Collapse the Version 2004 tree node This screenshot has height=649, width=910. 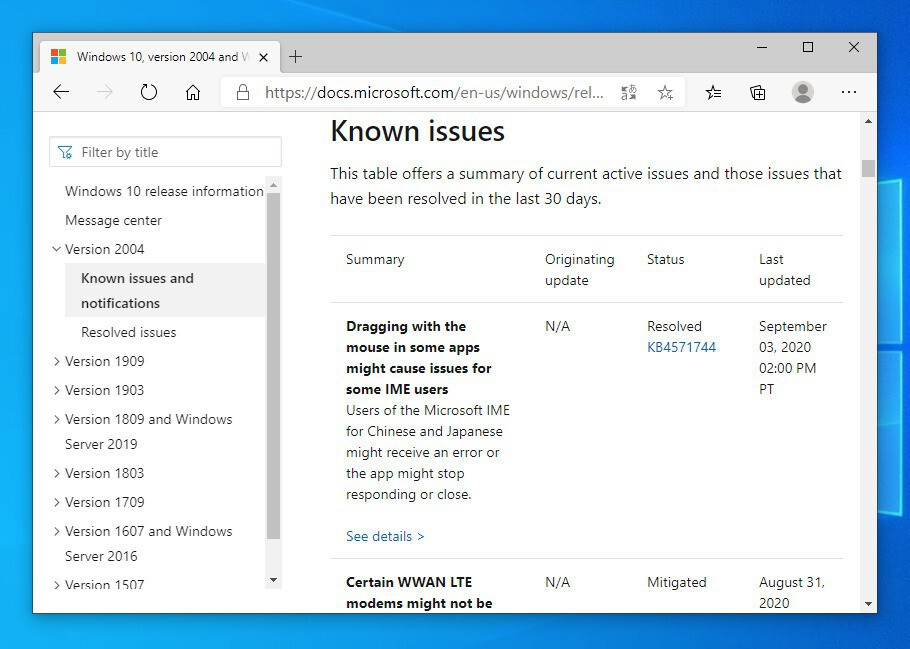57,249
